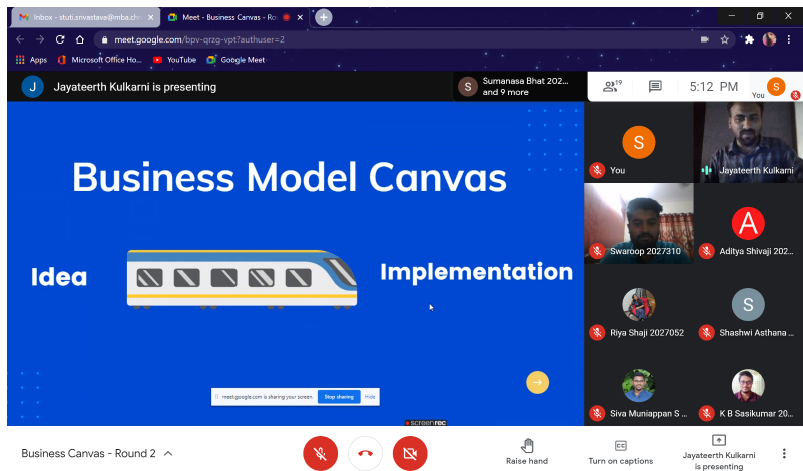Reload the Google Meet page

(60, 39)
